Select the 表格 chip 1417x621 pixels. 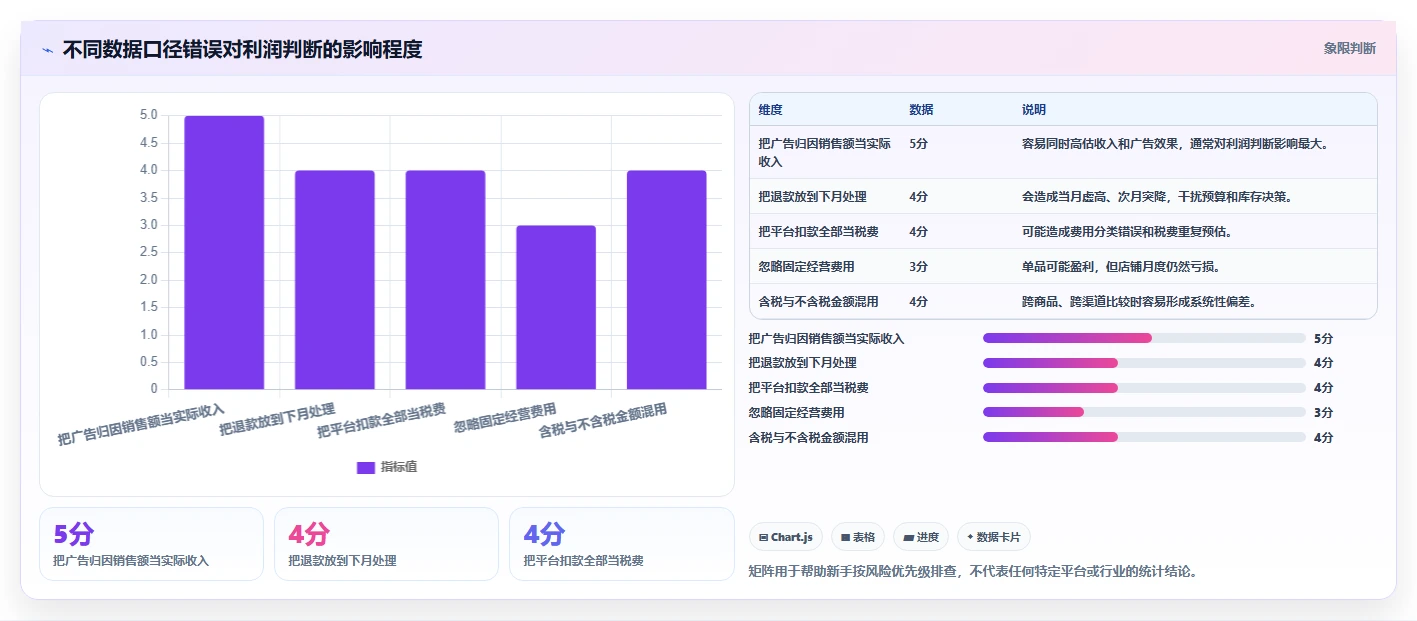tap(858, 537)
